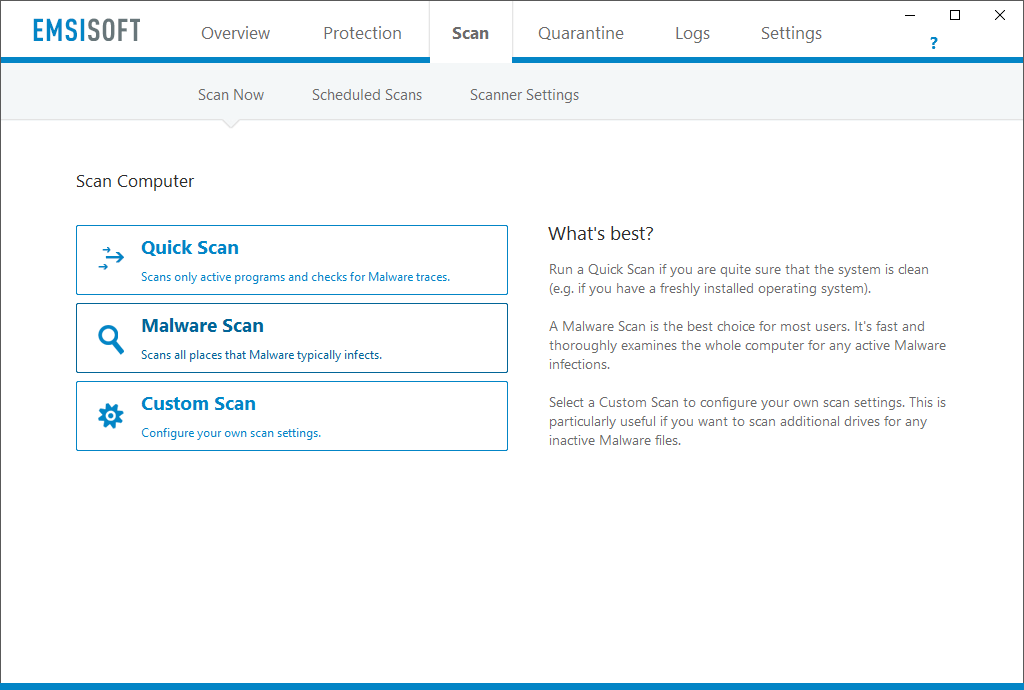Click the Quick Scan arrow icon
This screenshot has width=1024, height=690.
pos(110,258)
